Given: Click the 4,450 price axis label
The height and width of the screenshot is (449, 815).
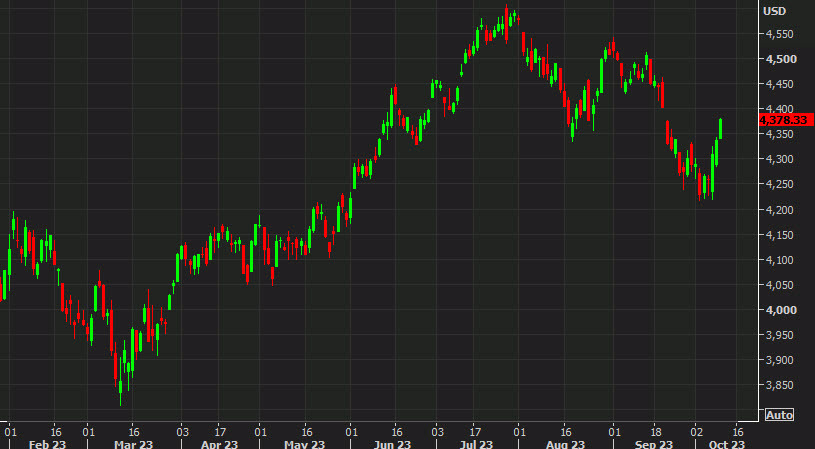Looking at the screenshot, I should [780, 84].
